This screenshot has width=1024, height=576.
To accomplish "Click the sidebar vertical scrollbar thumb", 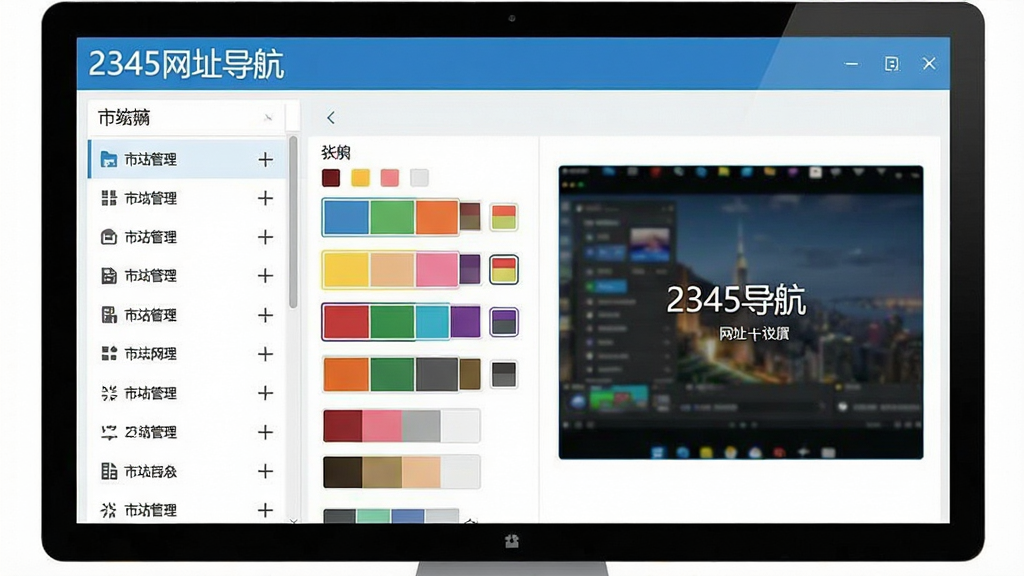I will pyautogui.click(x=293, y=222).
